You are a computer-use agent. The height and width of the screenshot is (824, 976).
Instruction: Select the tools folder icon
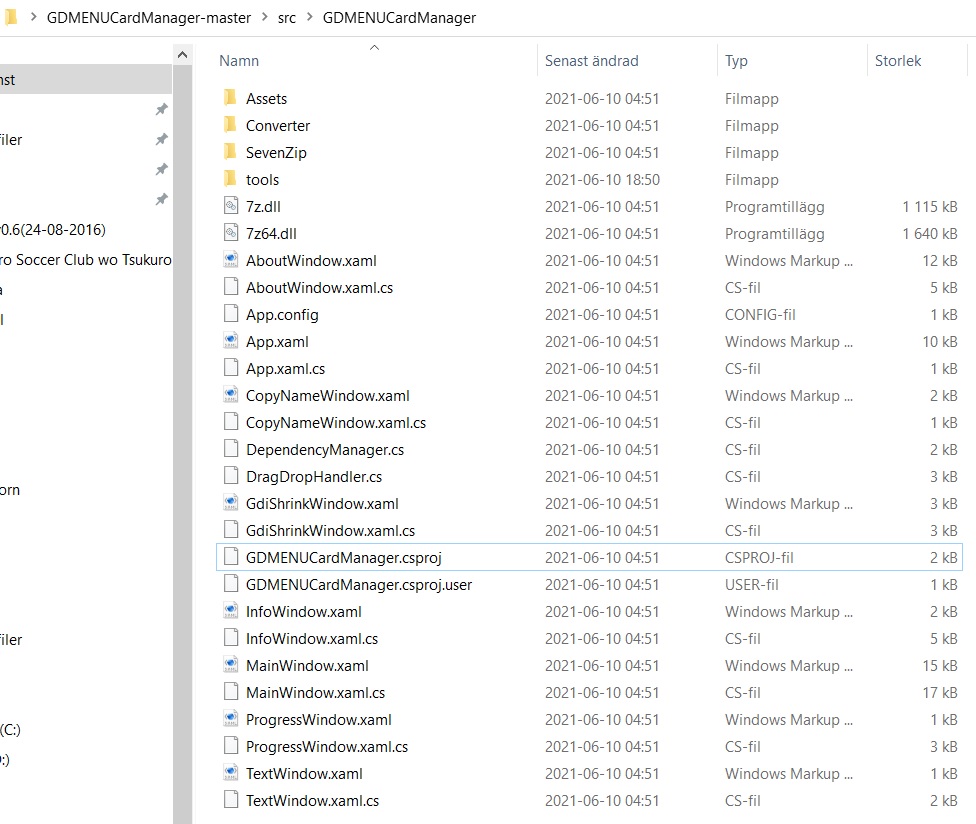(x=230, y=179)
